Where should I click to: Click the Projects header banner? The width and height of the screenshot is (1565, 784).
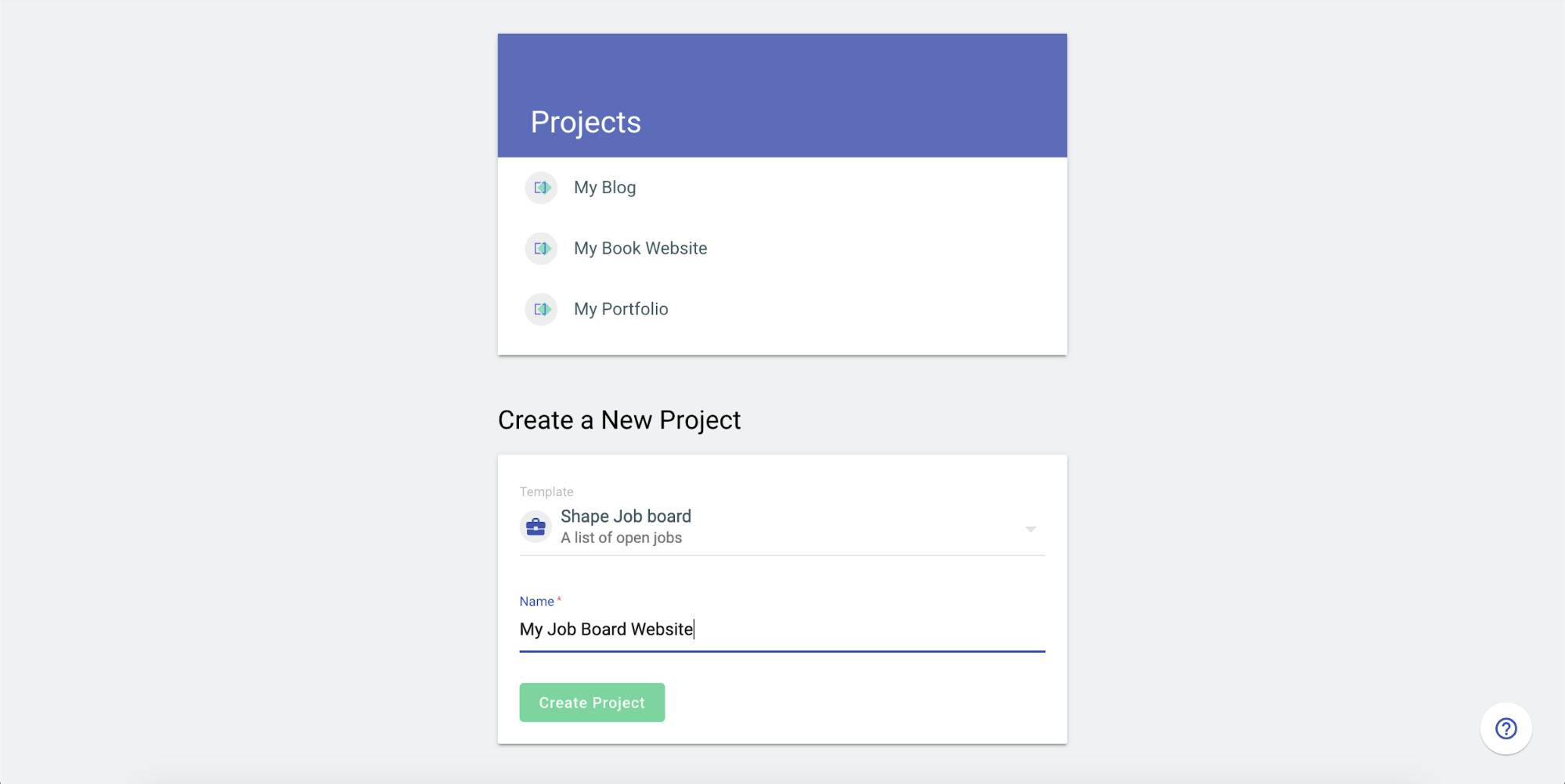click(x=782, y=95)
